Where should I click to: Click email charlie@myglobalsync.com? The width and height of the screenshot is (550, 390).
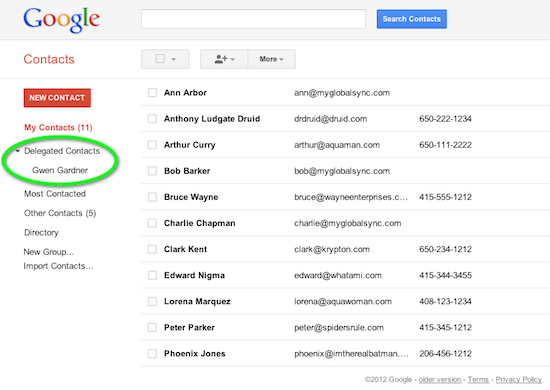[348, 223]
